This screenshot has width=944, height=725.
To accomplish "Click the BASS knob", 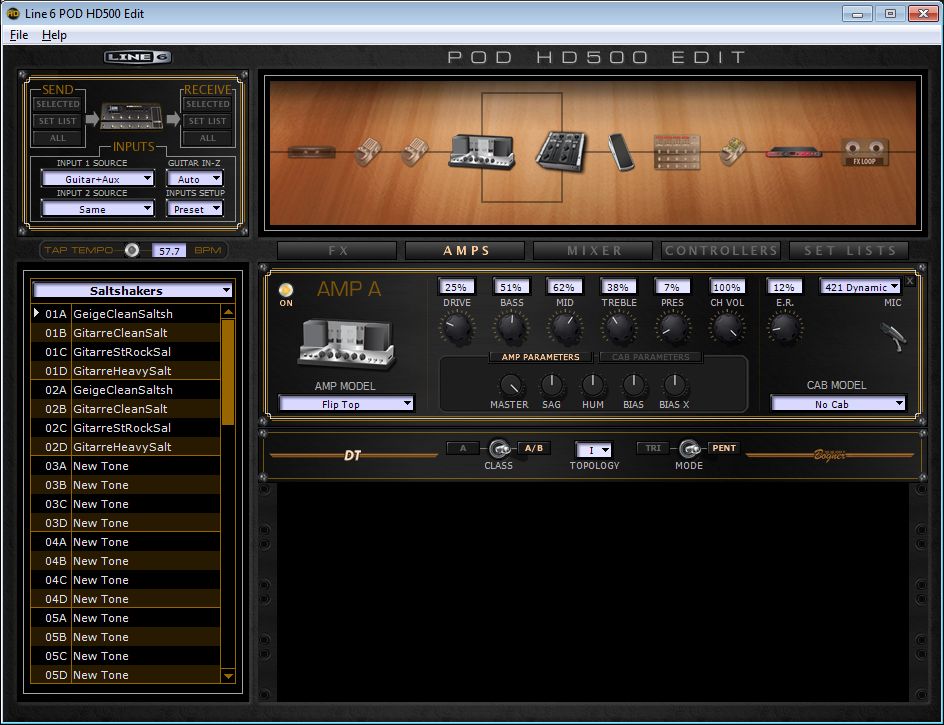I will (x=511, y=328).
